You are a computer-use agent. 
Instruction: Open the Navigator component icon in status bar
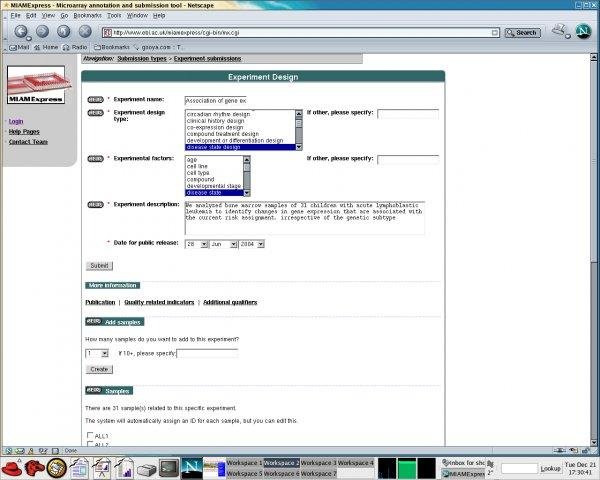[x=9, y=451]
